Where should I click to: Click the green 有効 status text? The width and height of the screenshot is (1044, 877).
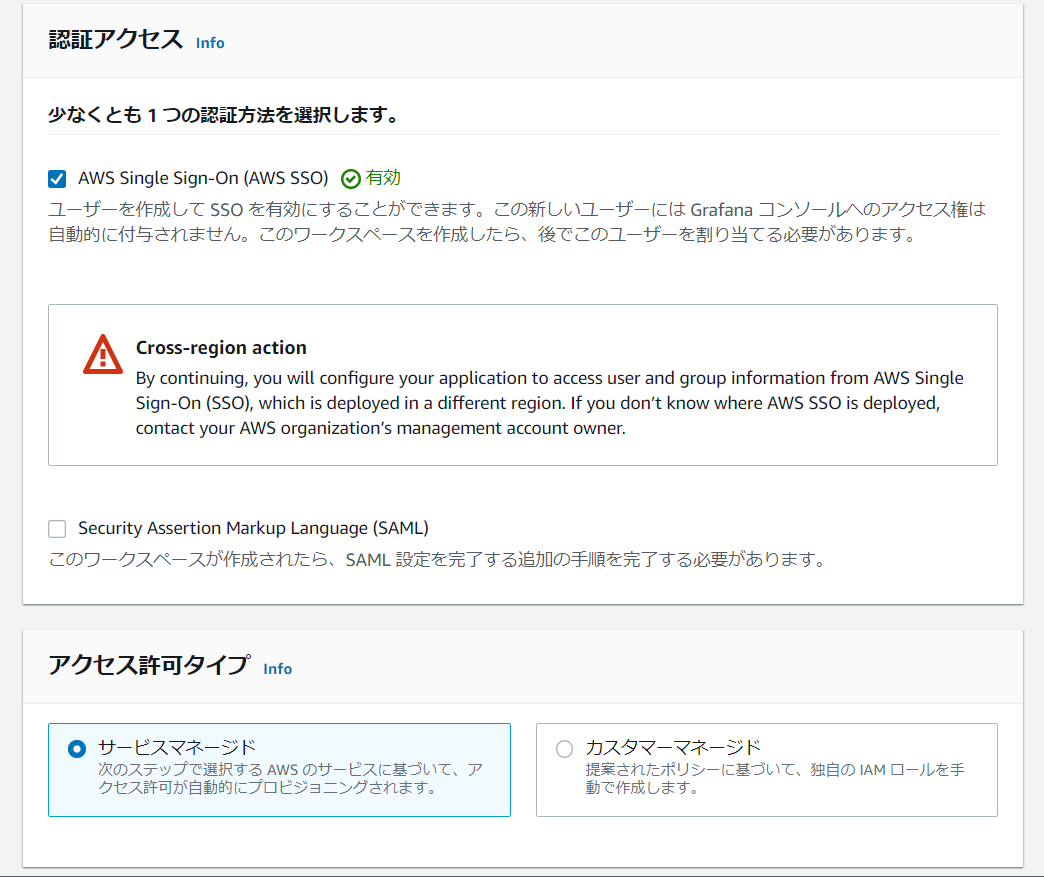point(383,178)
